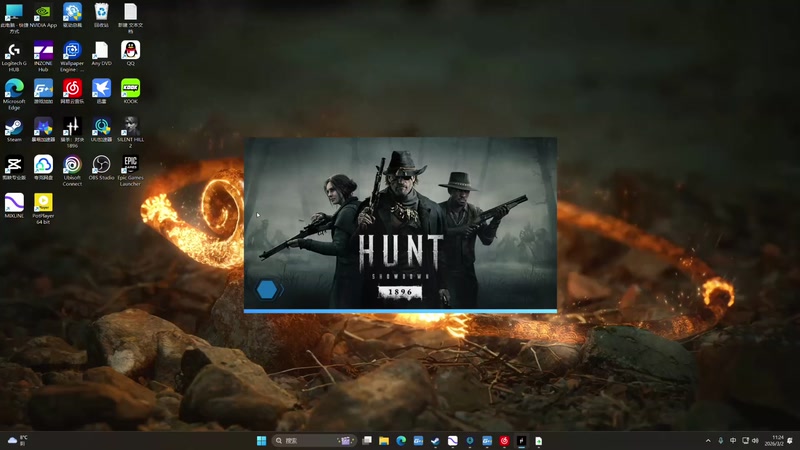Launch Ubisoft Connect from the desktop
The image size is (800, 450).
tap(72, 170)
